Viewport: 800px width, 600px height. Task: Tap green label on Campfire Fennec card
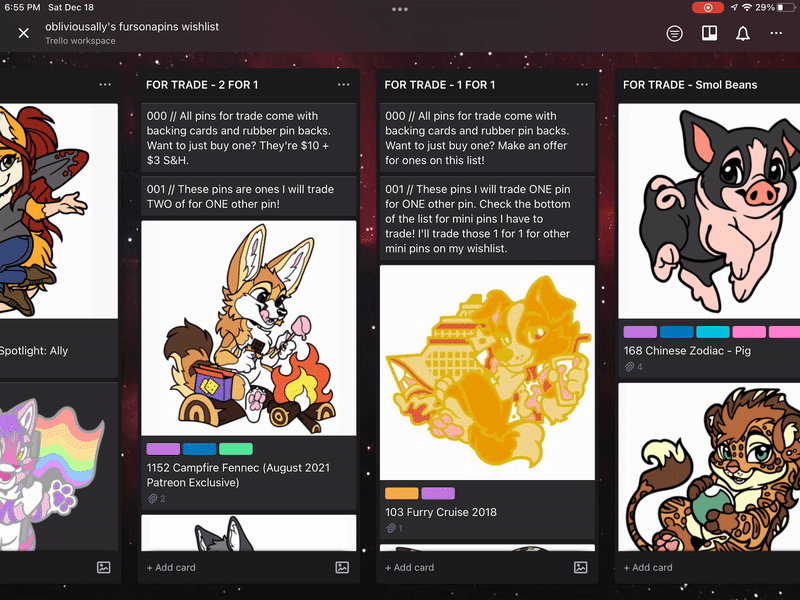tap(235, 449)
